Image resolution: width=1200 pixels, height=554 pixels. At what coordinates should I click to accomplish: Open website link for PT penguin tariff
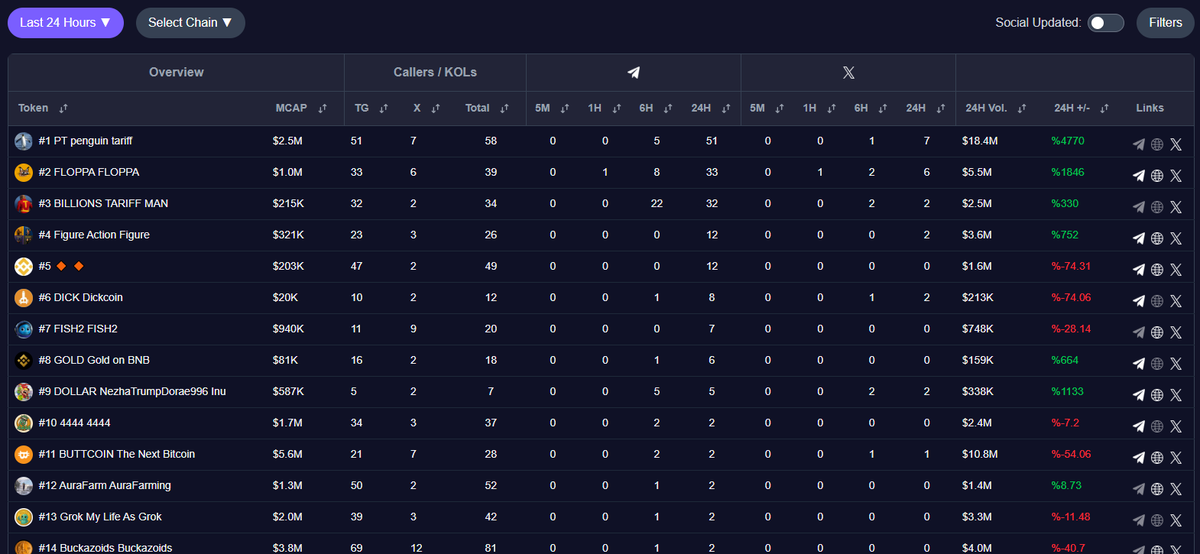(1157, 144)
